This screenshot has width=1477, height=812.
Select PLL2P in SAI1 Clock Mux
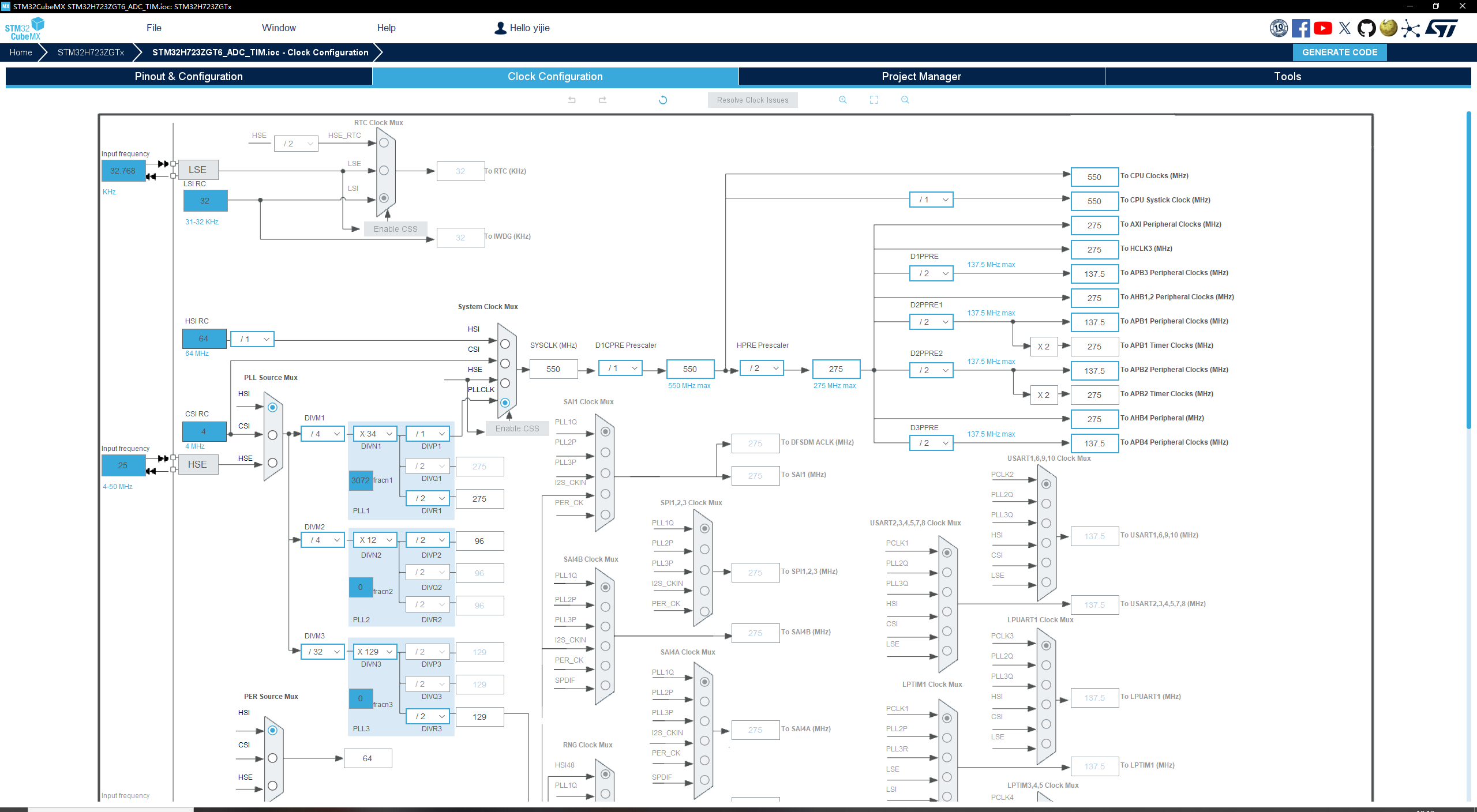[605, 452]
